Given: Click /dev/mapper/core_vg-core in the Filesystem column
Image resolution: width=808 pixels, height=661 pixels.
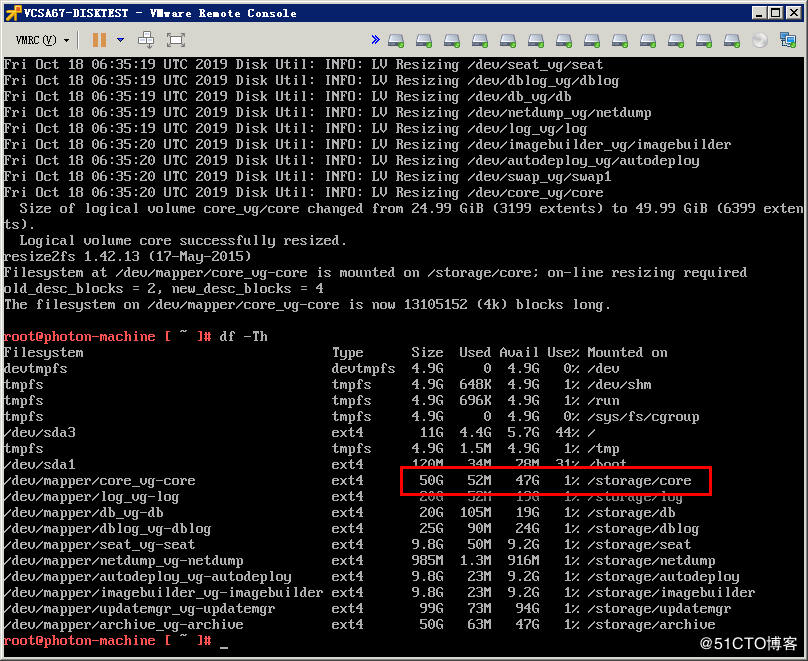Looking at the screenshot, I should click(99, 481).
